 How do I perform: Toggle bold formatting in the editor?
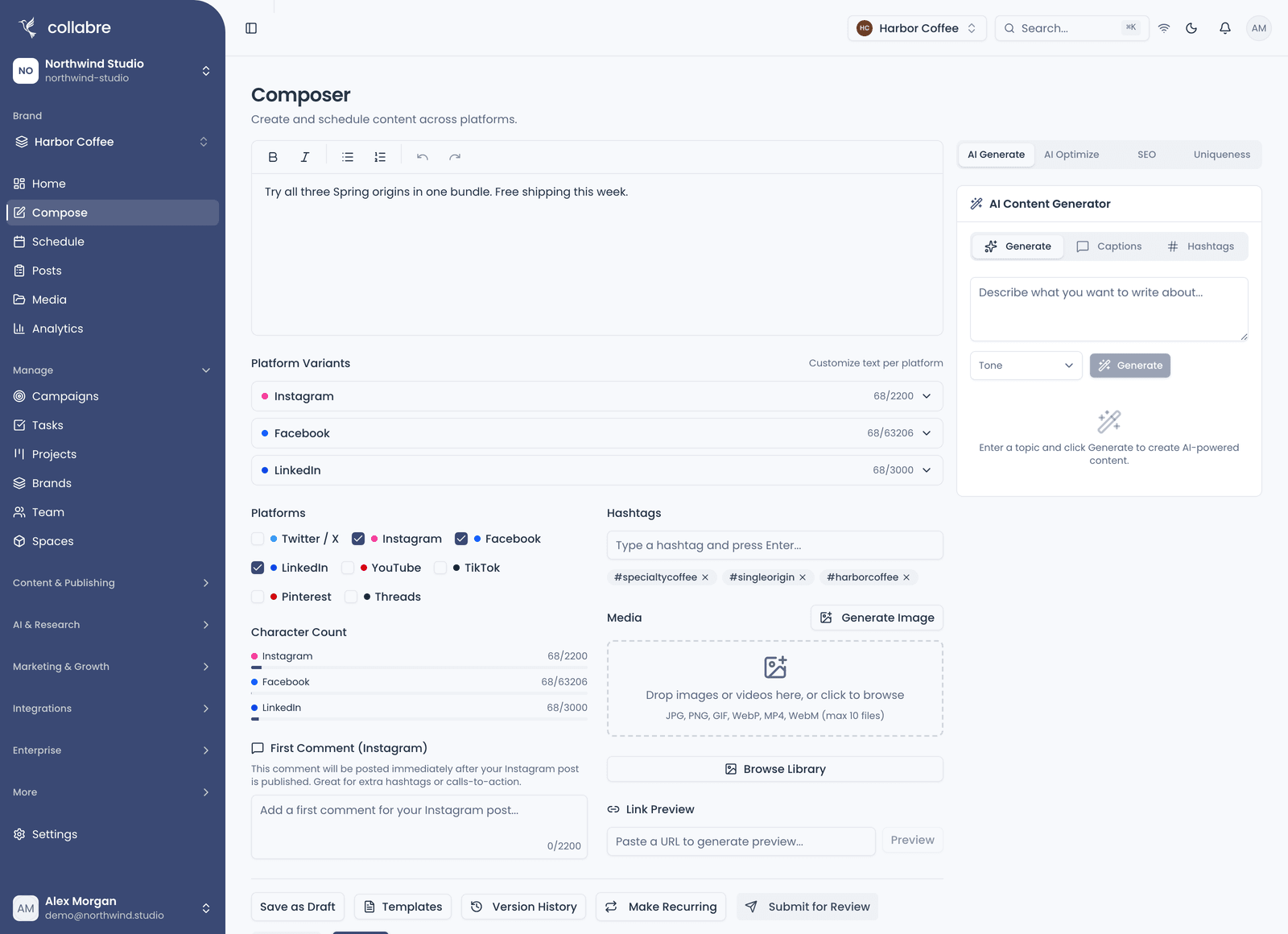click(x=273, y=157)
